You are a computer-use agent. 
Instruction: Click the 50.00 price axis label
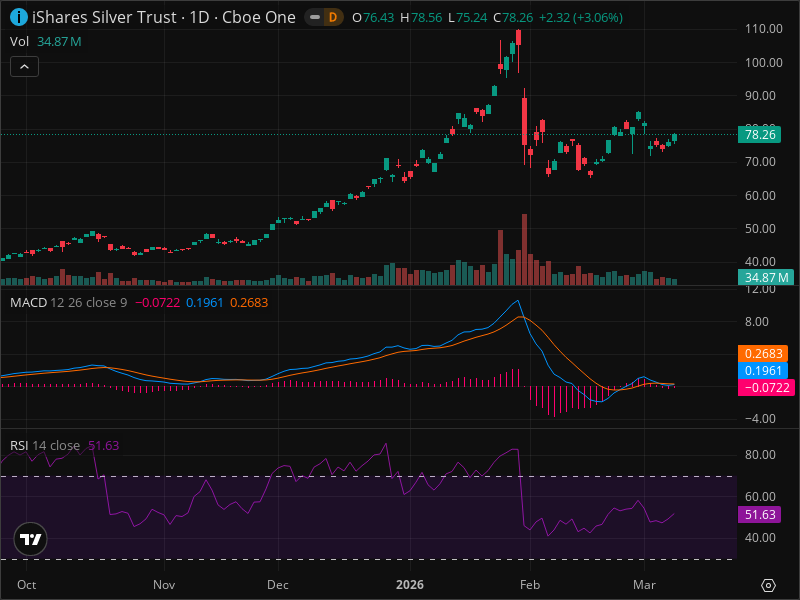tap(760, 229)
